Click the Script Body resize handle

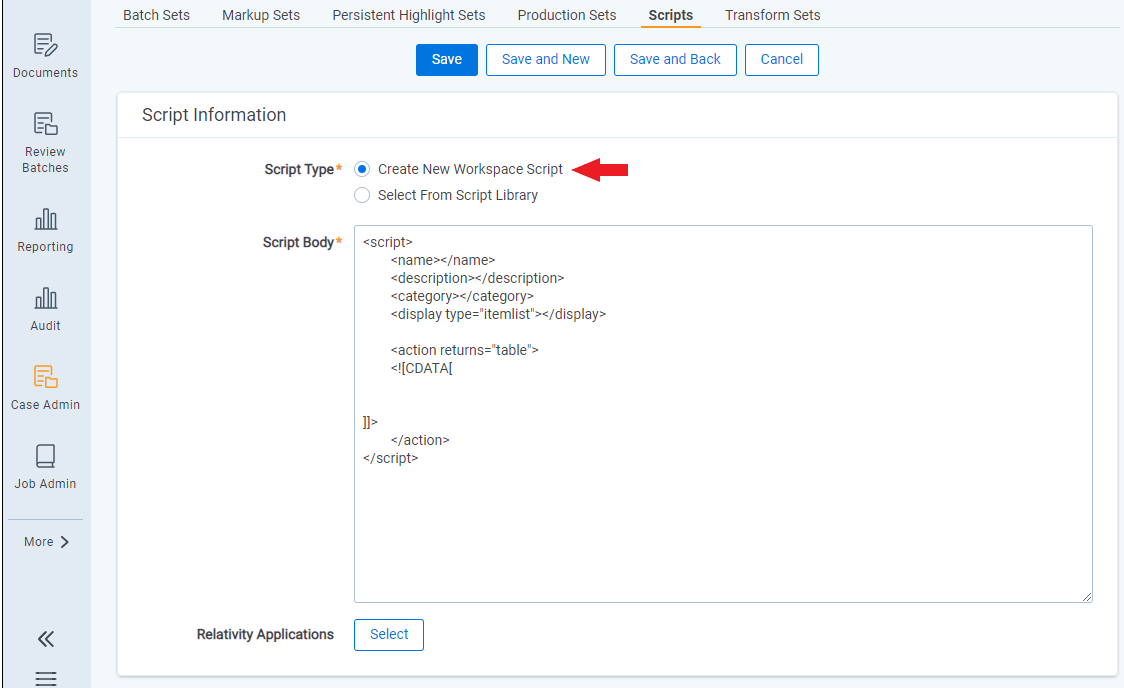1087,596
